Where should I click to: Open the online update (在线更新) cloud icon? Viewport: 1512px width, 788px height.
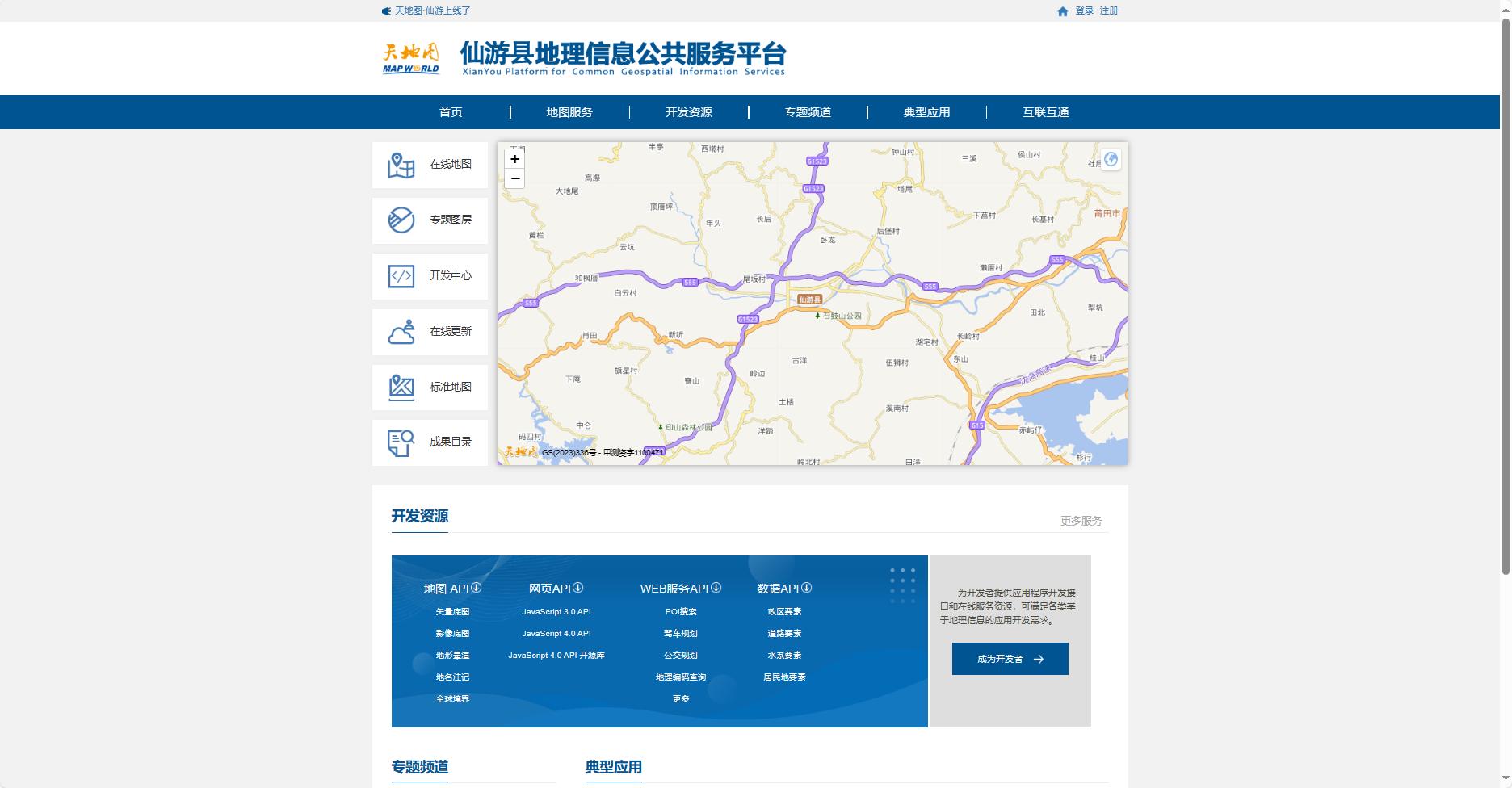(401, 332)
